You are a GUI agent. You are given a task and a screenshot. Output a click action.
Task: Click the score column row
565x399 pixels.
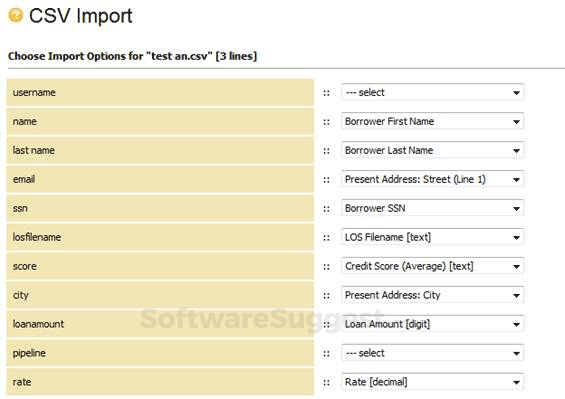[160, 266]
